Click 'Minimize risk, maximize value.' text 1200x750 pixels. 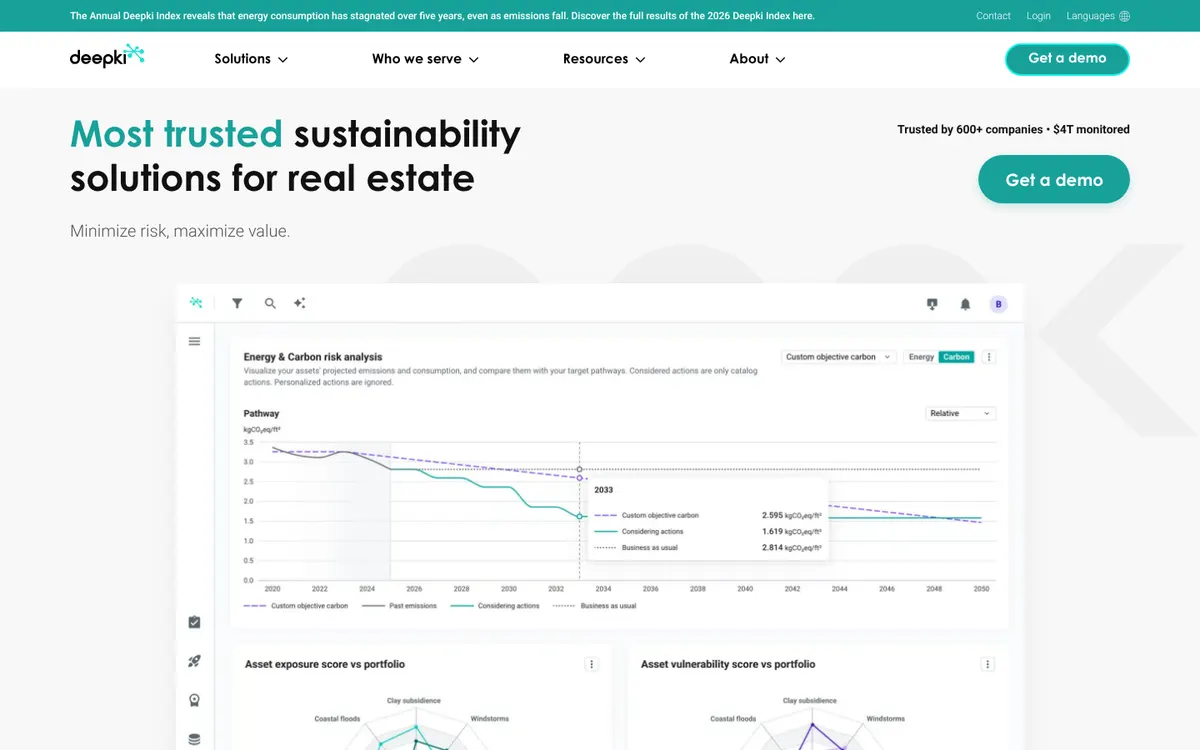[180, 231]
